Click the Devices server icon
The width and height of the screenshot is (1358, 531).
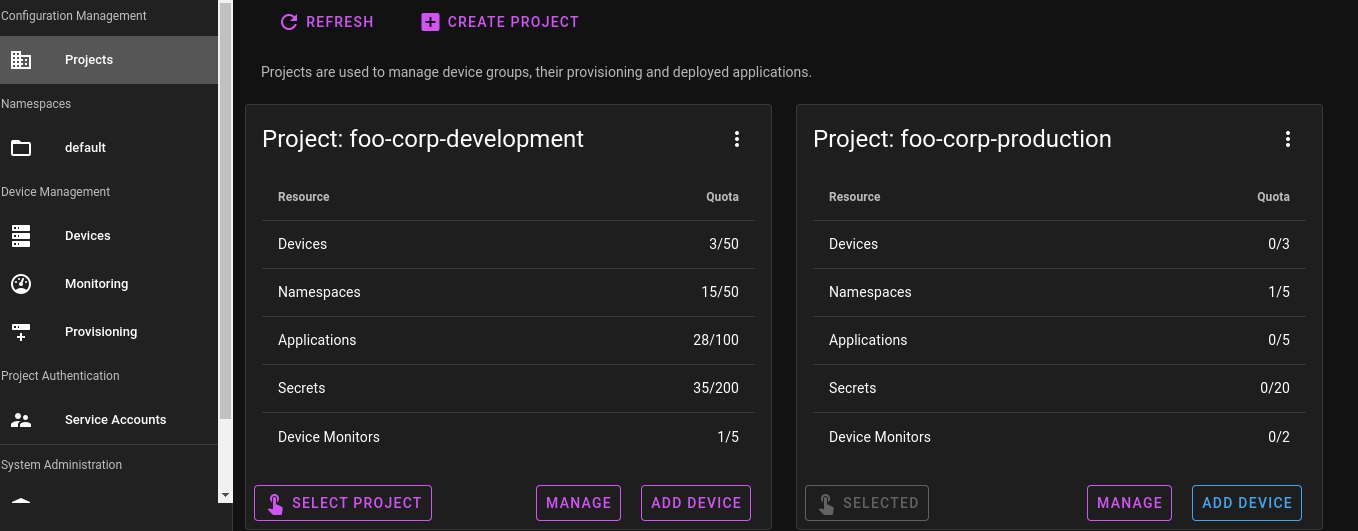tap(21, 236)
